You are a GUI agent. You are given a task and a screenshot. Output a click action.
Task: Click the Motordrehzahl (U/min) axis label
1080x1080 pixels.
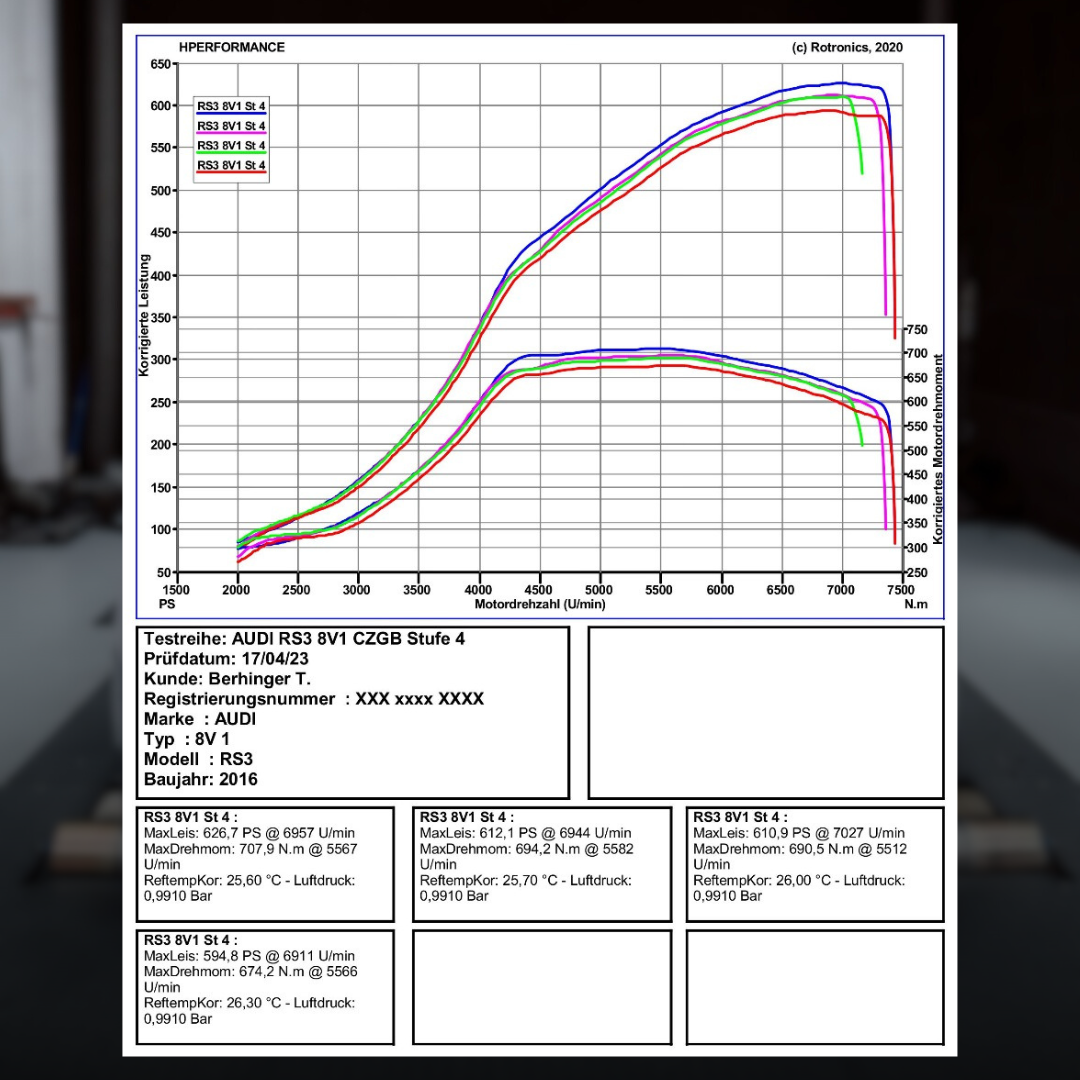pos(540,604)
